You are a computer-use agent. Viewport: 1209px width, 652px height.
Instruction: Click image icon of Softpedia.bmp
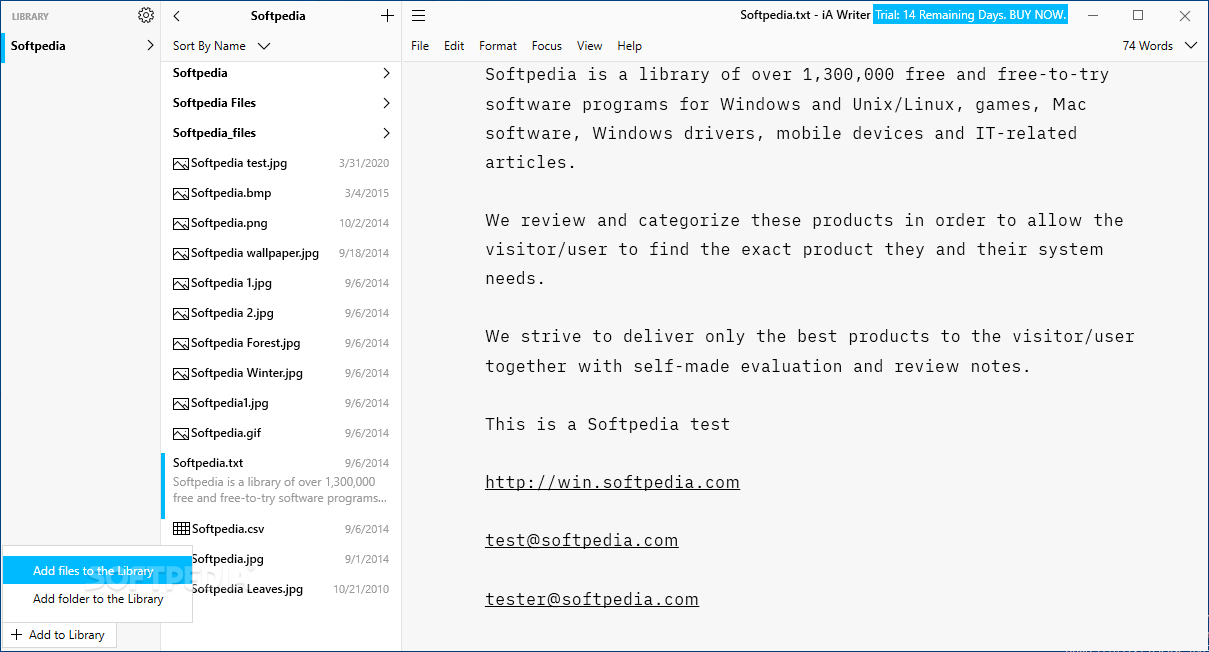181,193
